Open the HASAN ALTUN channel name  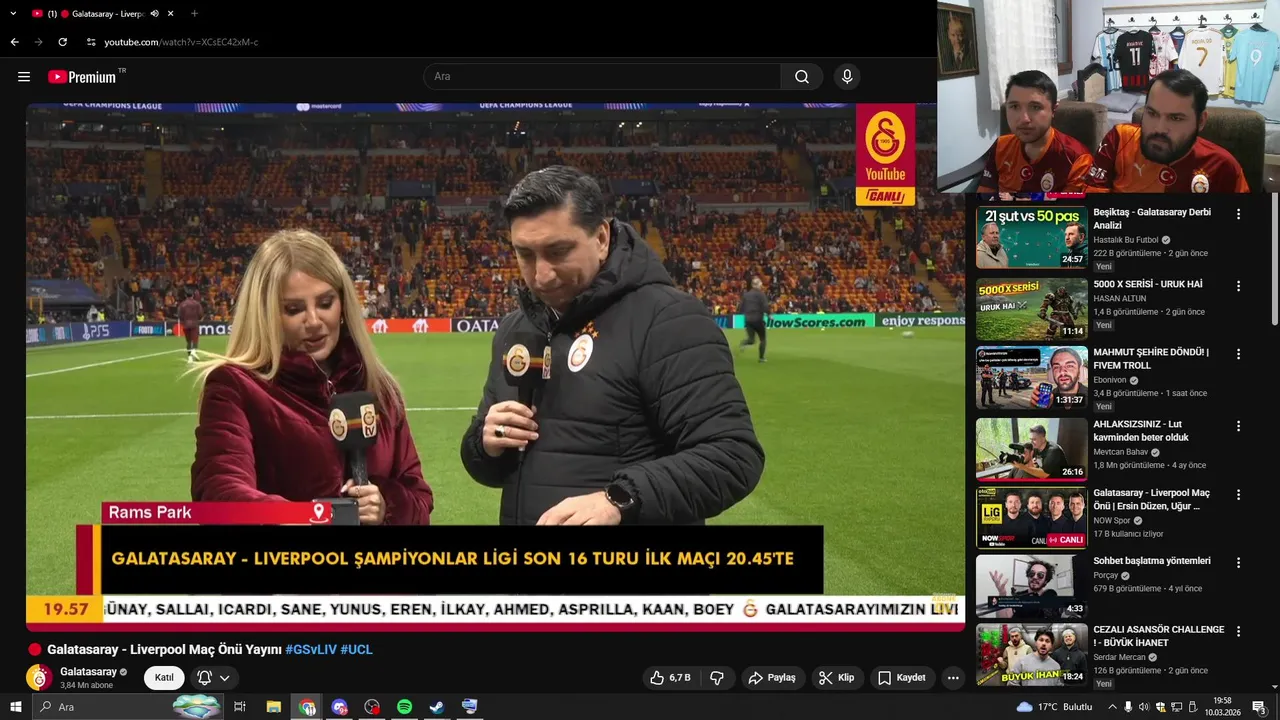coord(1120,298)
